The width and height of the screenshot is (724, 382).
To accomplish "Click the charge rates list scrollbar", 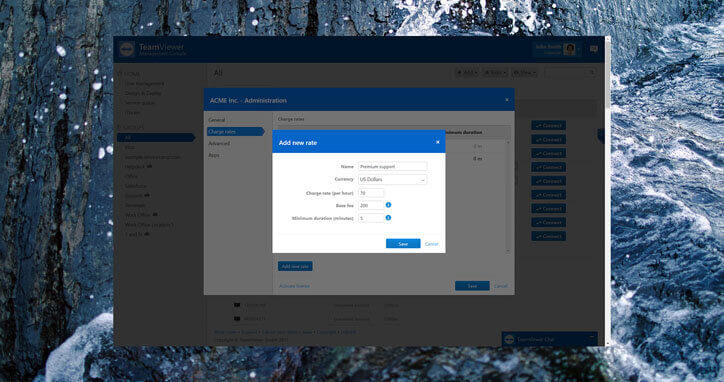I will pos(508,196).
